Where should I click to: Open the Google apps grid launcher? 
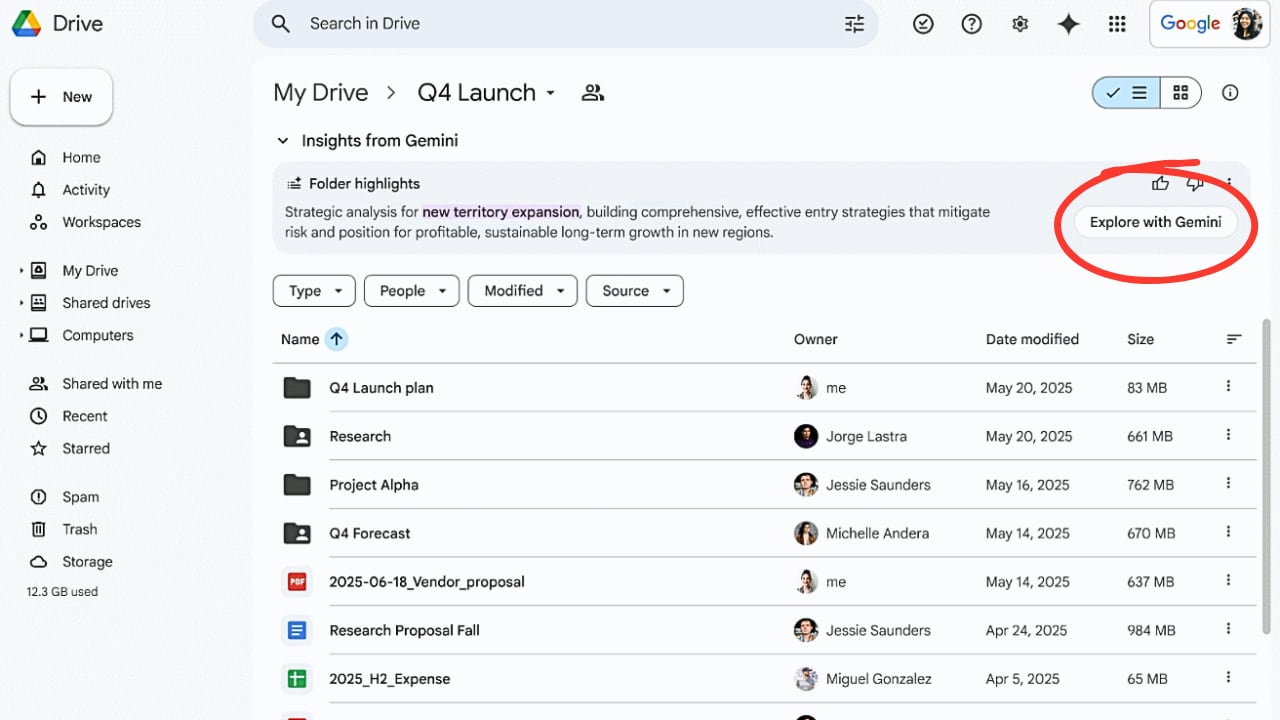tap(1117, 24)
